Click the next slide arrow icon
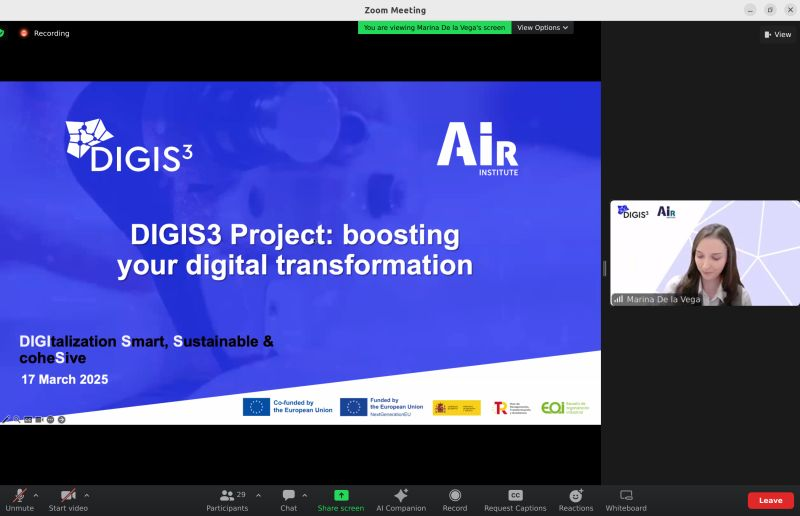The width and height of the screenshot is (800, 516). (x=62, y=420)
